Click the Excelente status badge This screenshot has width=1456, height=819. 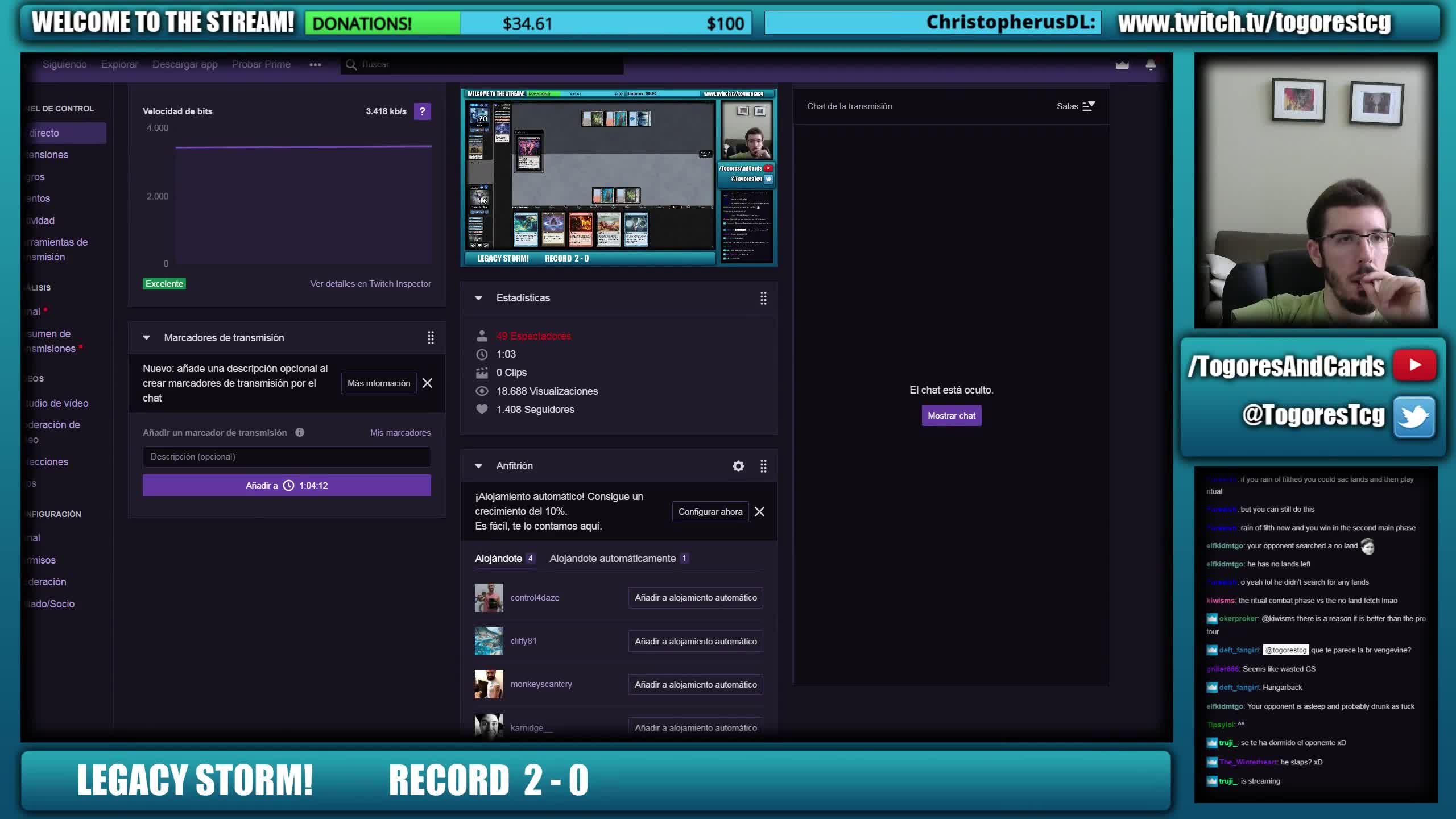164,284
